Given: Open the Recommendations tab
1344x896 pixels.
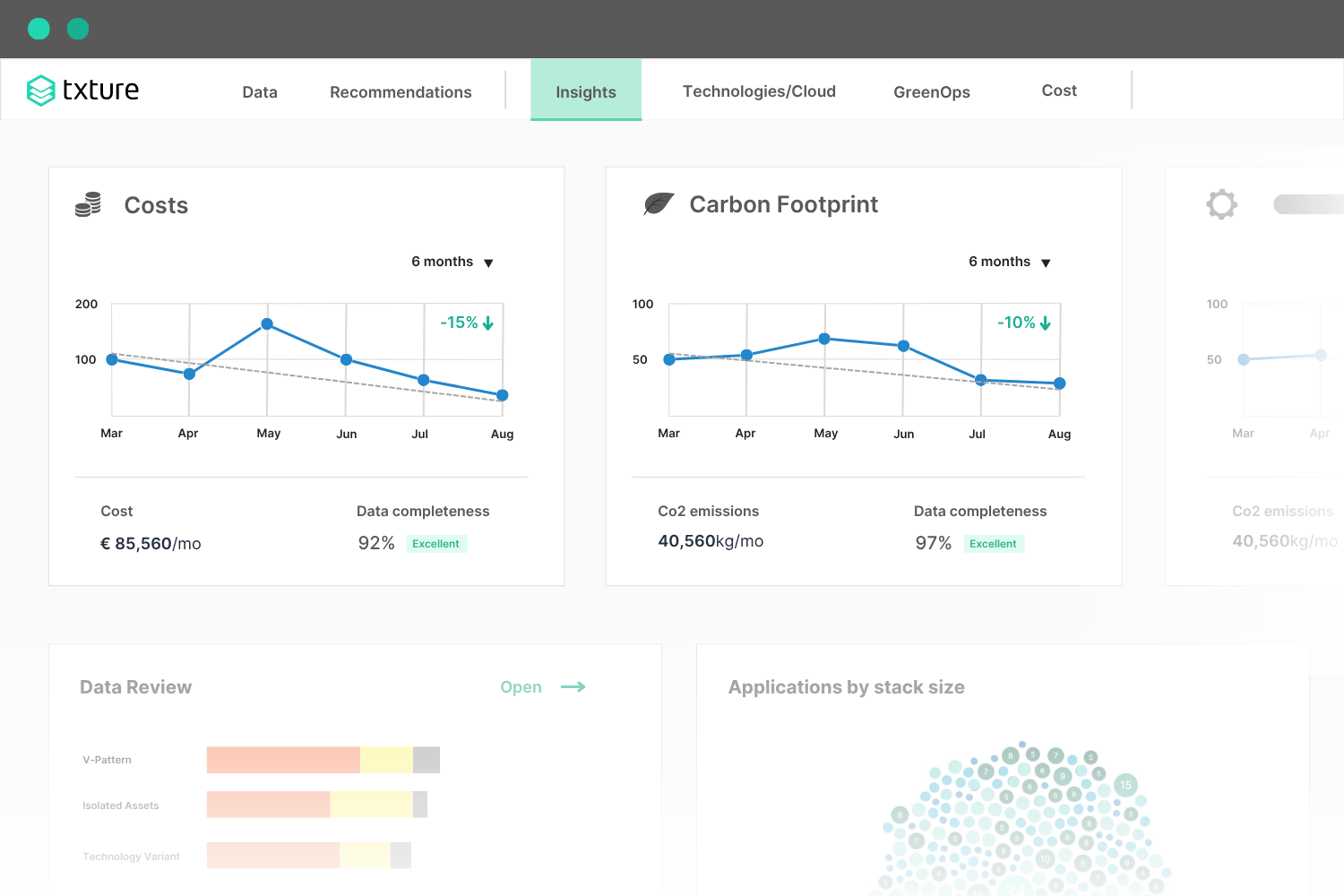Looking at the screenshot, I should click(401, 92).
